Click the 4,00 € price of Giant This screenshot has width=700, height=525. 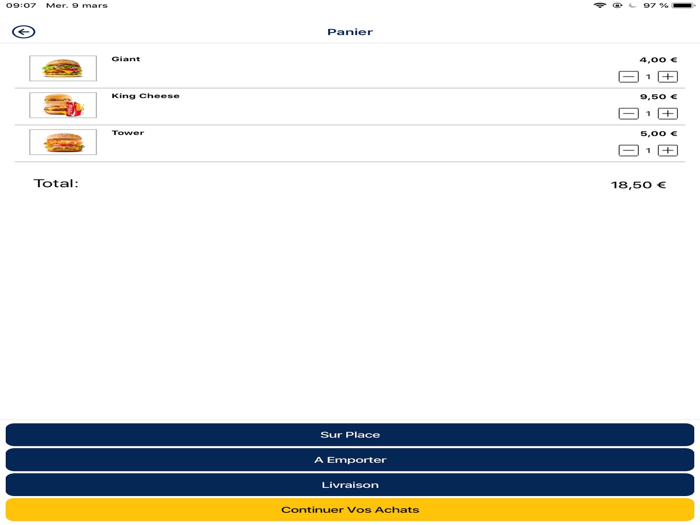pyautogui.click(x=658, y=60)
